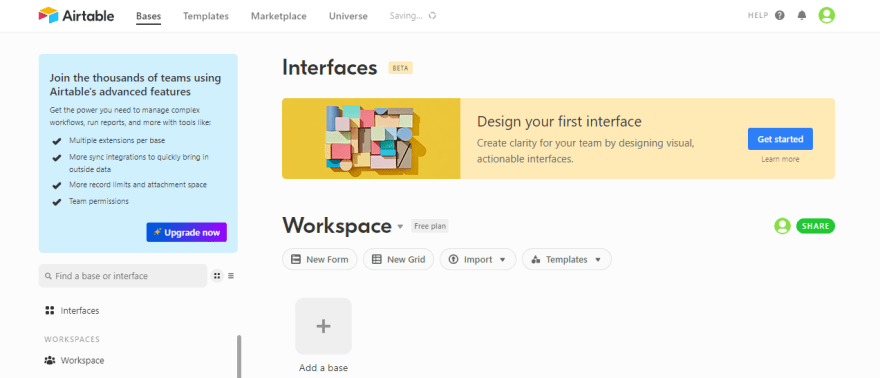Open the Workspace title dropdown arrow
The image size is (880, 378).
[x=400, y=227]
